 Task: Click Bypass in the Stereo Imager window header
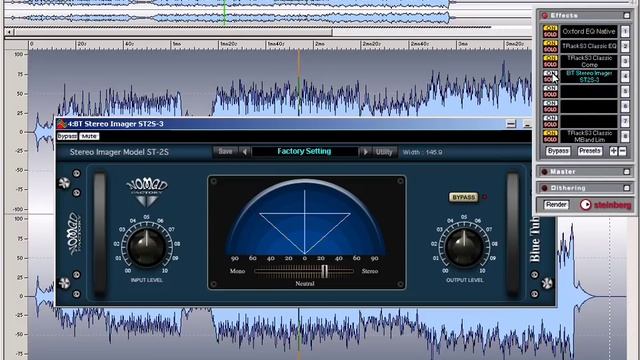tap(67, 136)
